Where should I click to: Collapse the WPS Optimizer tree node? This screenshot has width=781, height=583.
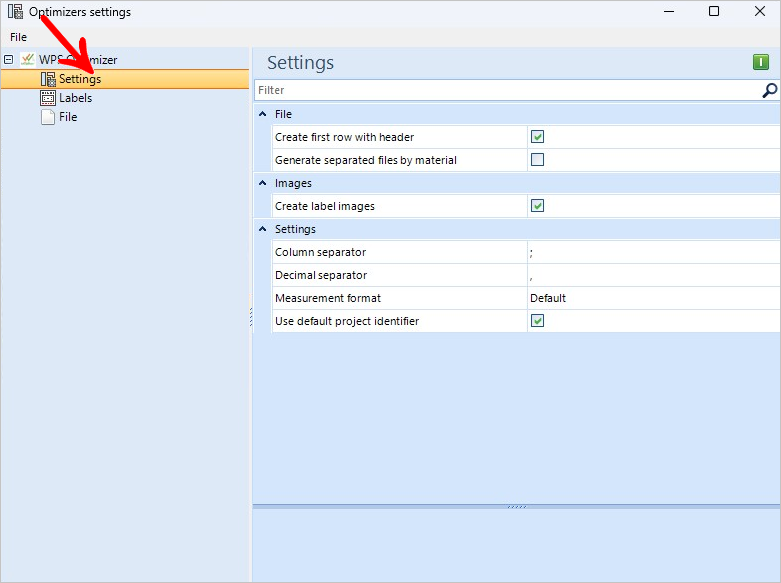(x=8, y=60)
